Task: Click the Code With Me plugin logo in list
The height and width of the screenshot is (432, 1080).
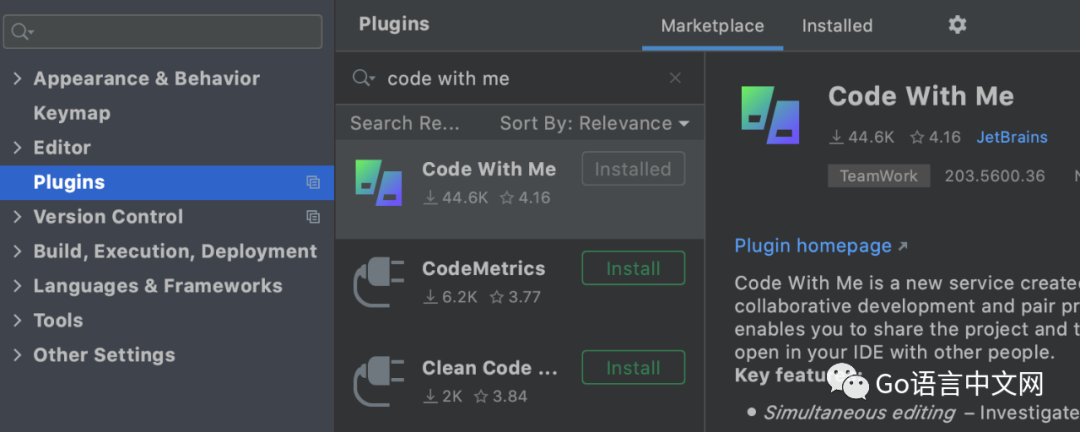Action: pyautogui.click(x=378, y=183)
